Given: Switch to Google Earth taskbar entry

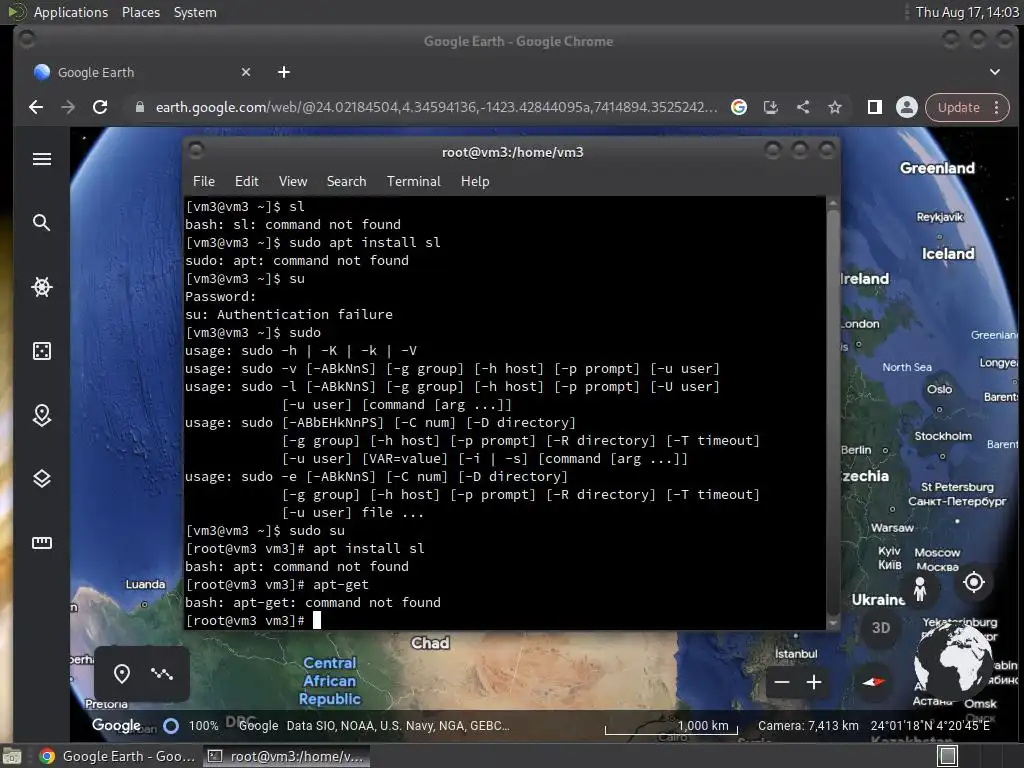Looking at the screenshot, I should coord(118,756).
